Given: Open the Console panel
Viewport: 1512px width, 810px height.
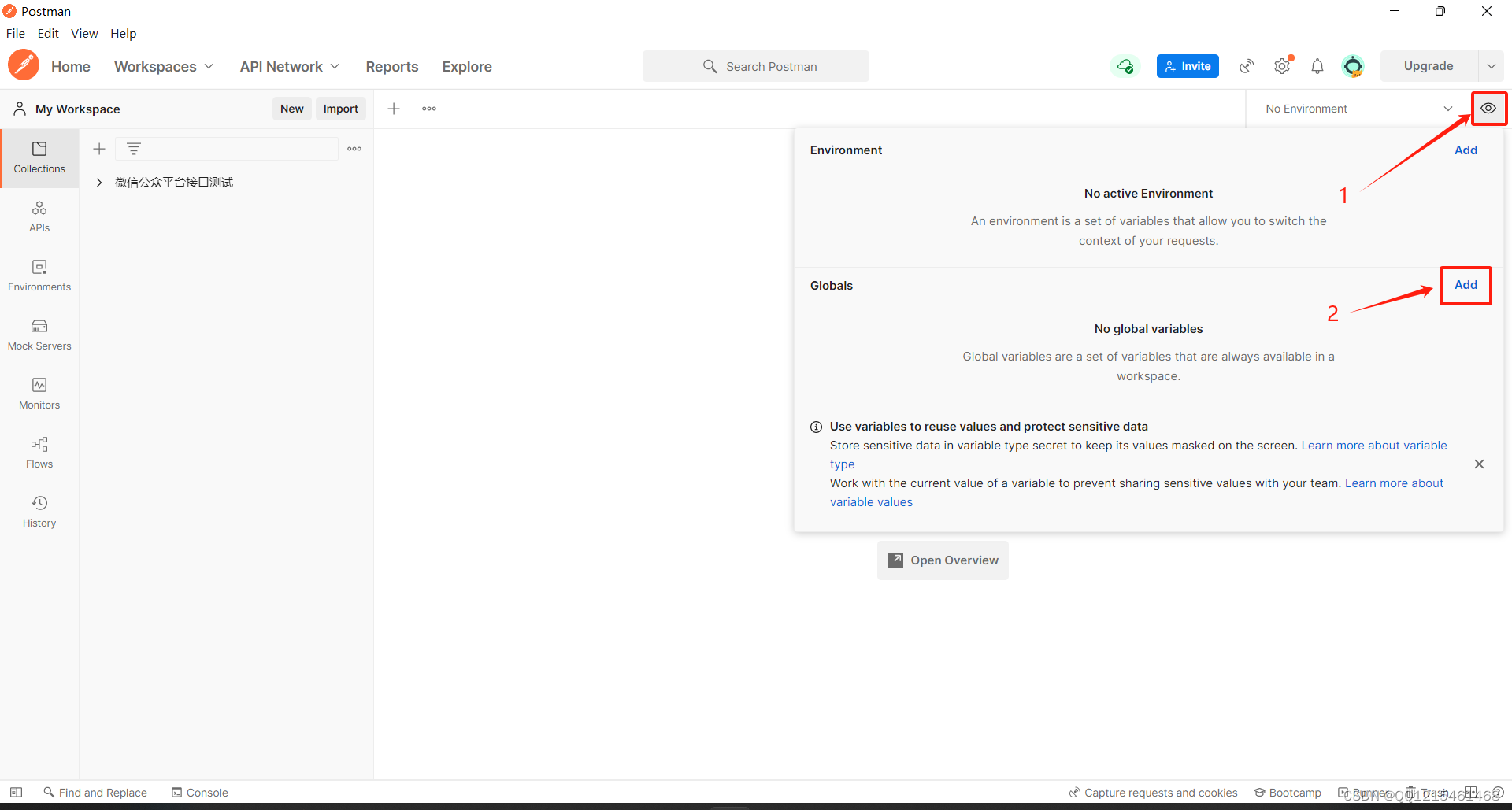Looking at the screenshot, I should (200, 793).
